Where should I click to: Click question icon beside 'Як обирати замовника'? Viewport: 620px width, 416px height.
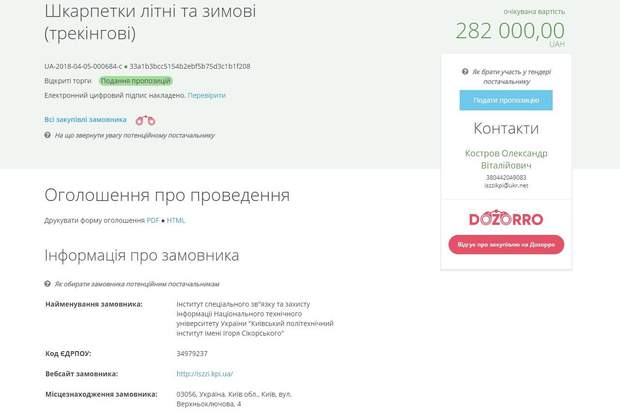tap(48, 283)
